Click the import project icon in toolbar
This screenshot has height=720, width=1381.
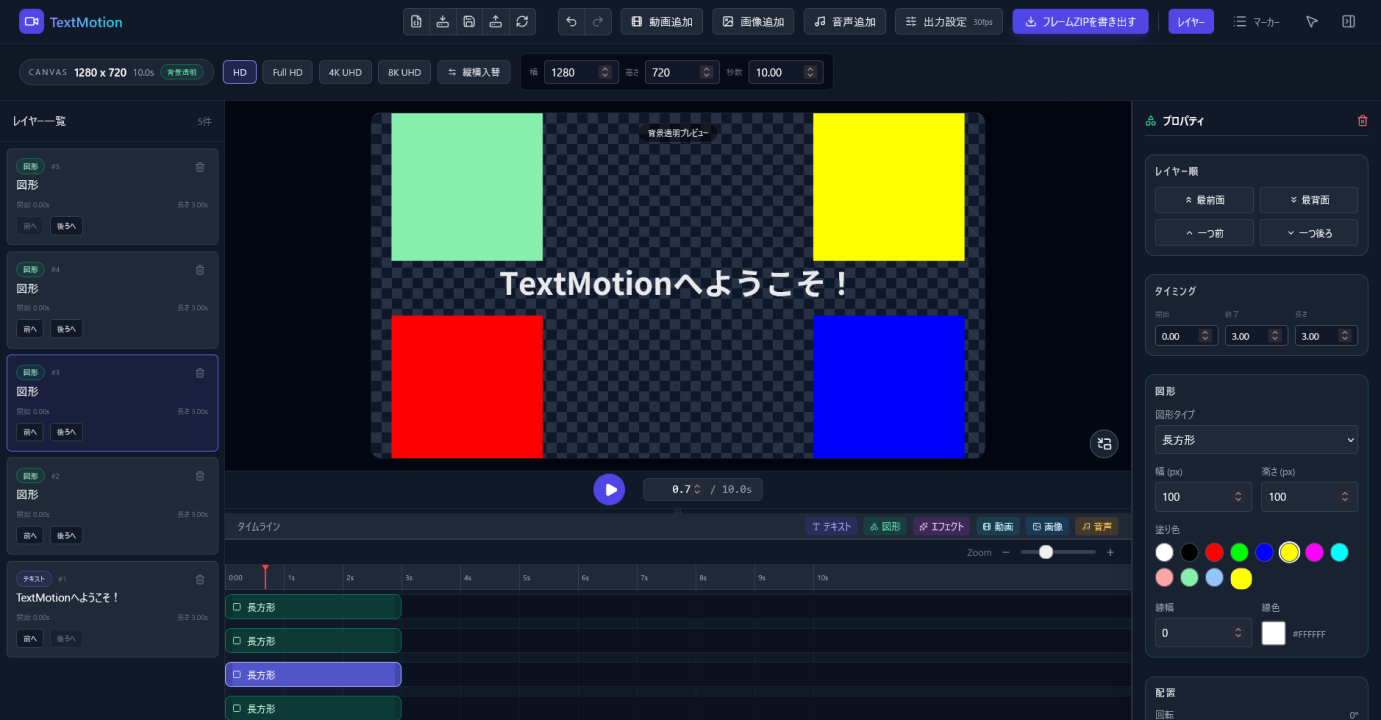click(x=442, y=22)
